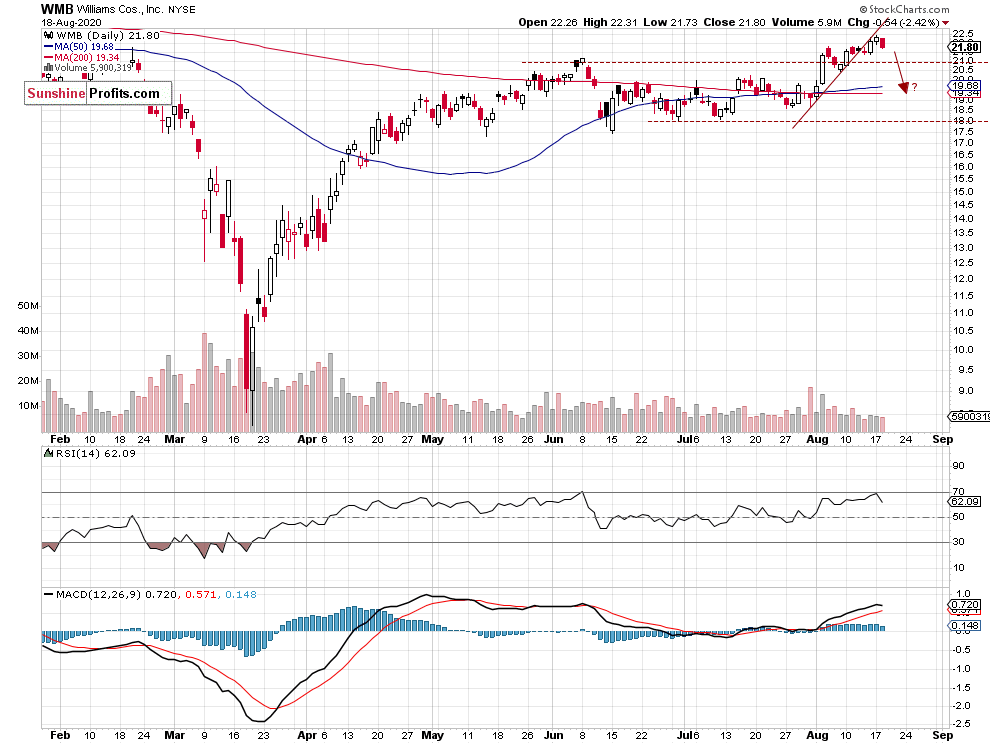Click the Apr label under price chart

pos(307,440)
